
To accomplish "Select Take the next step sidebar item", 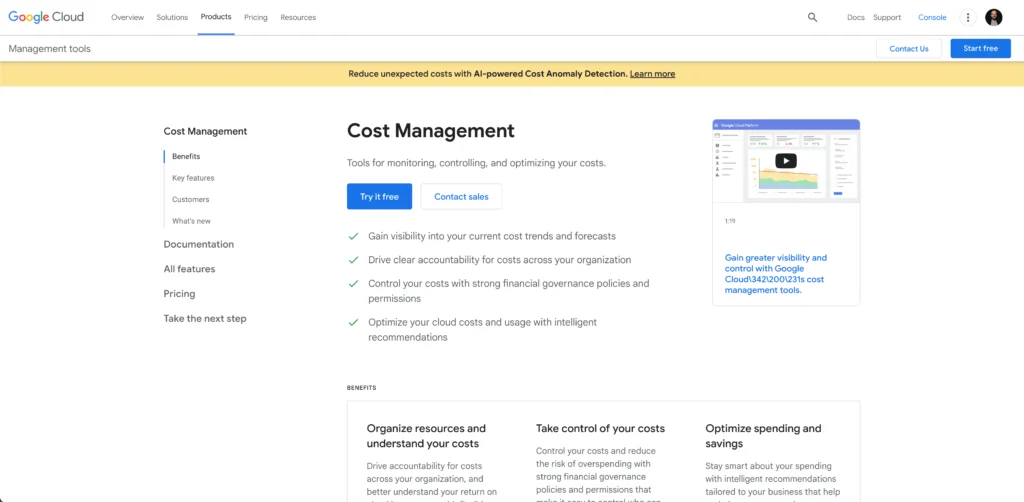I will (x=205, y=319).
